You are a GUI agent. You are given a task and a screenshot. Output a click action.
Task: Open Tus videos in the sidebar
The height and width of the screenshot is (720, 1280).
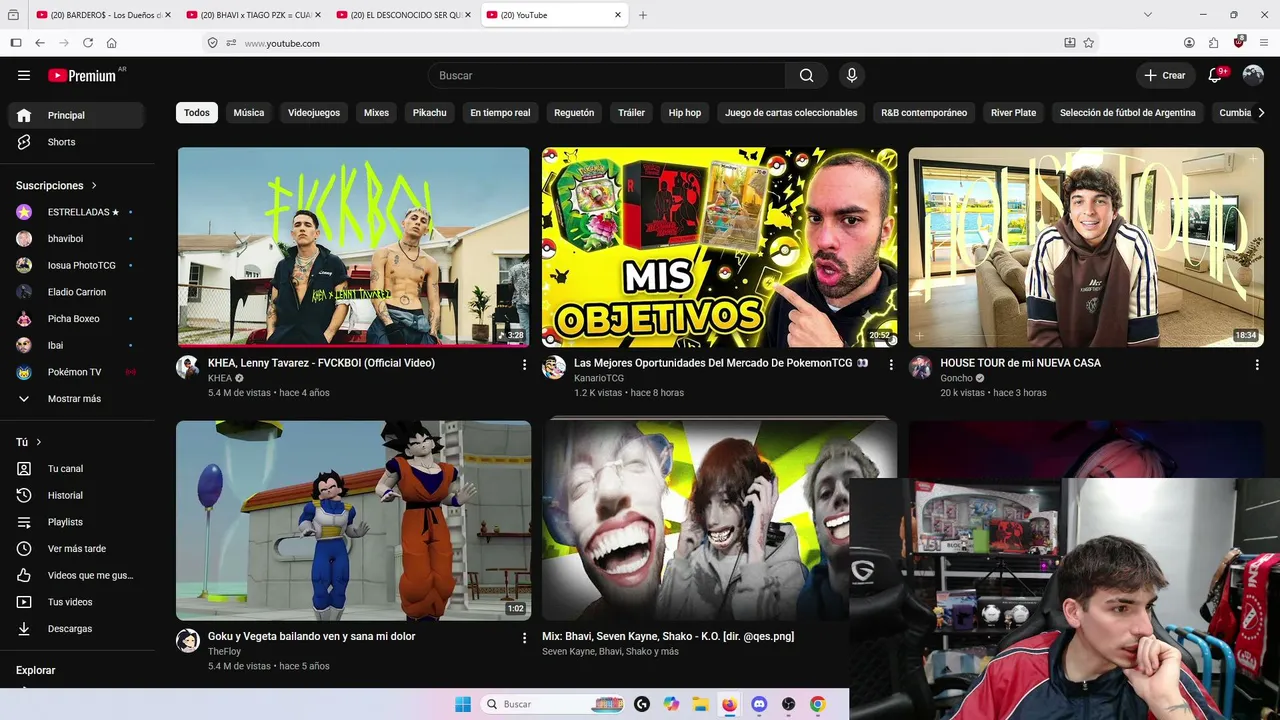[x=76, y=602]
